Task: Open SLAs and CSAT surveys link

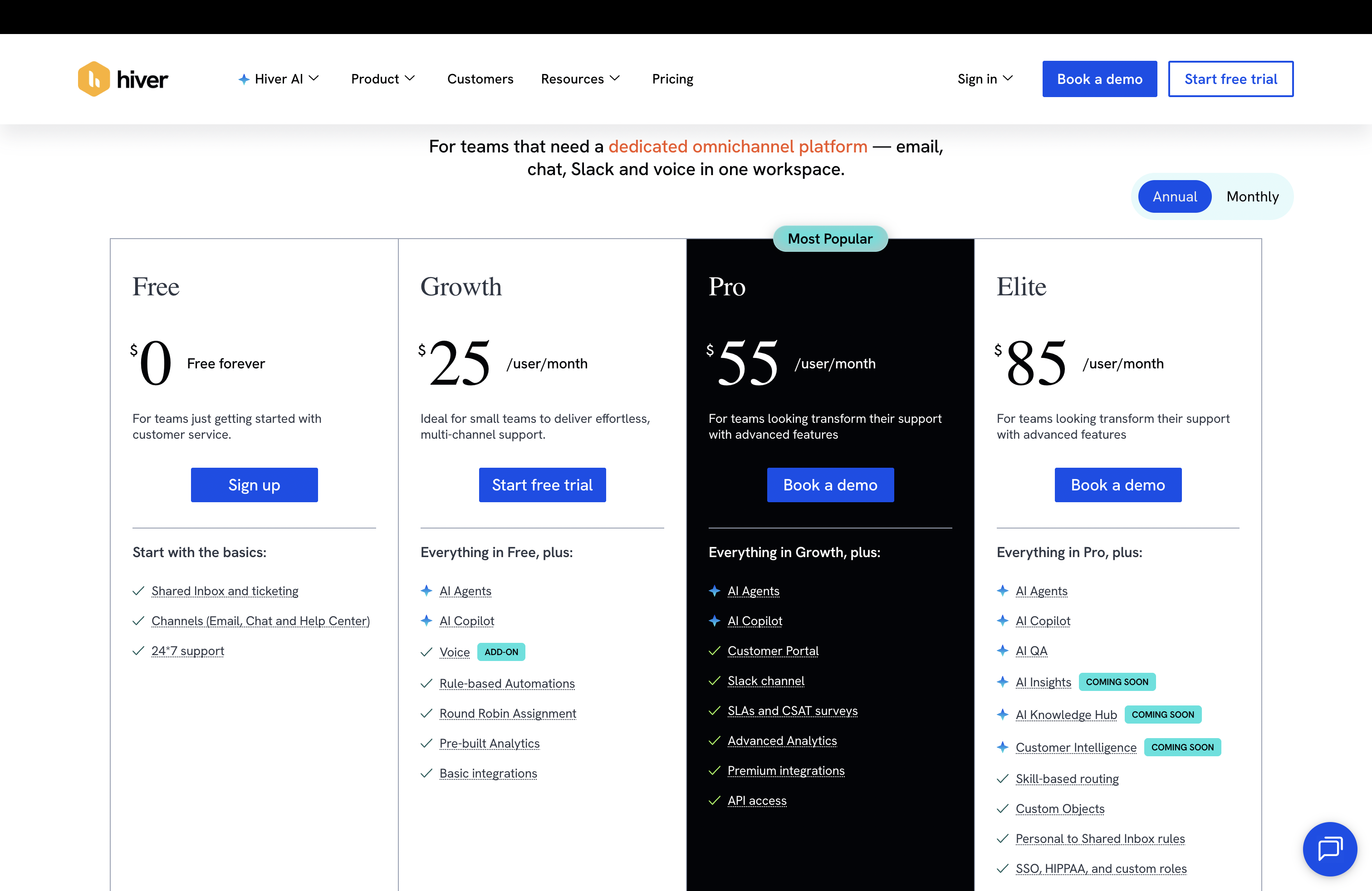Action: point(793,711)
